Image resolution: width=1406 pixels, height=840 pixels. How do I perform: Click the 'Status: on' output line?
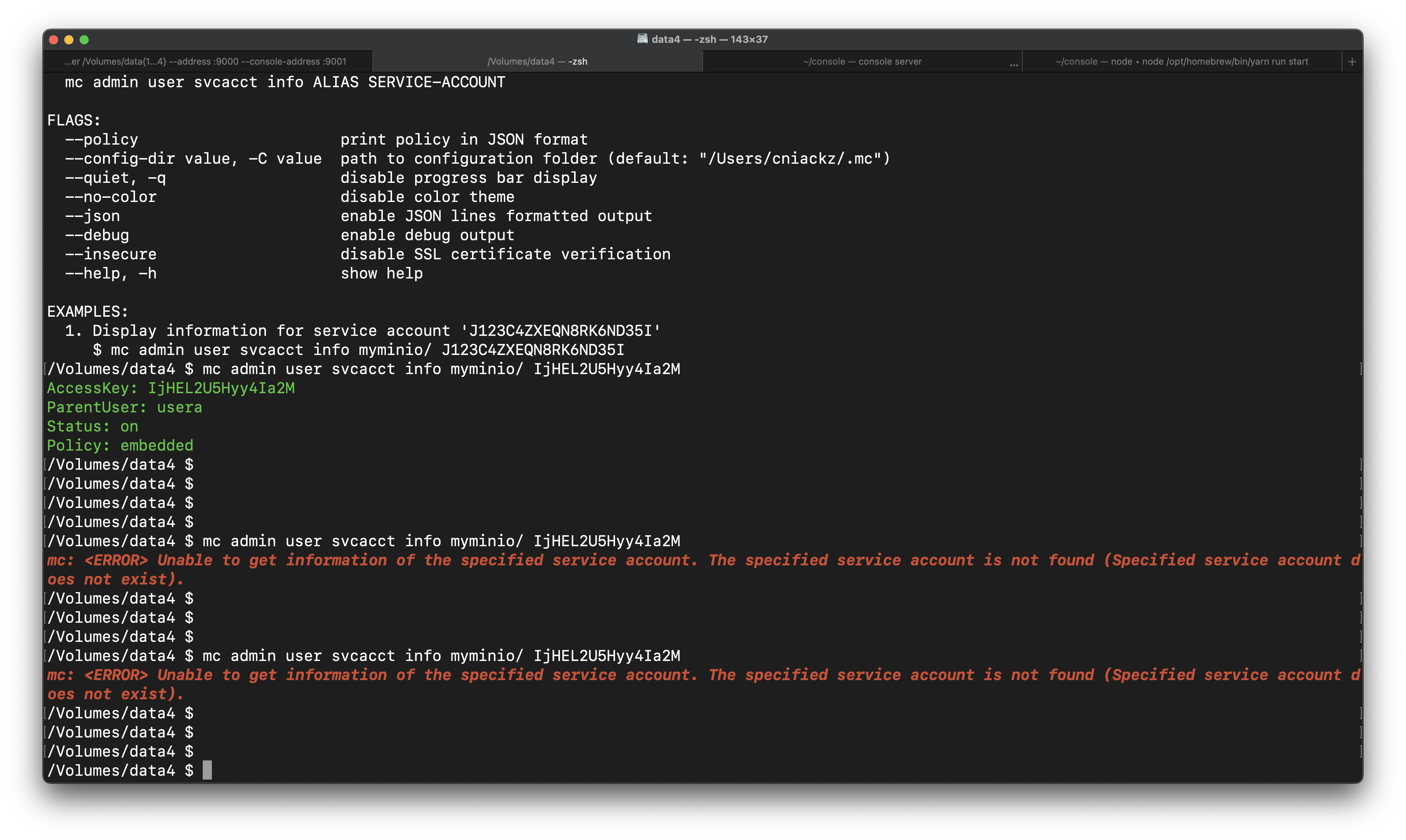click(92, 426)
